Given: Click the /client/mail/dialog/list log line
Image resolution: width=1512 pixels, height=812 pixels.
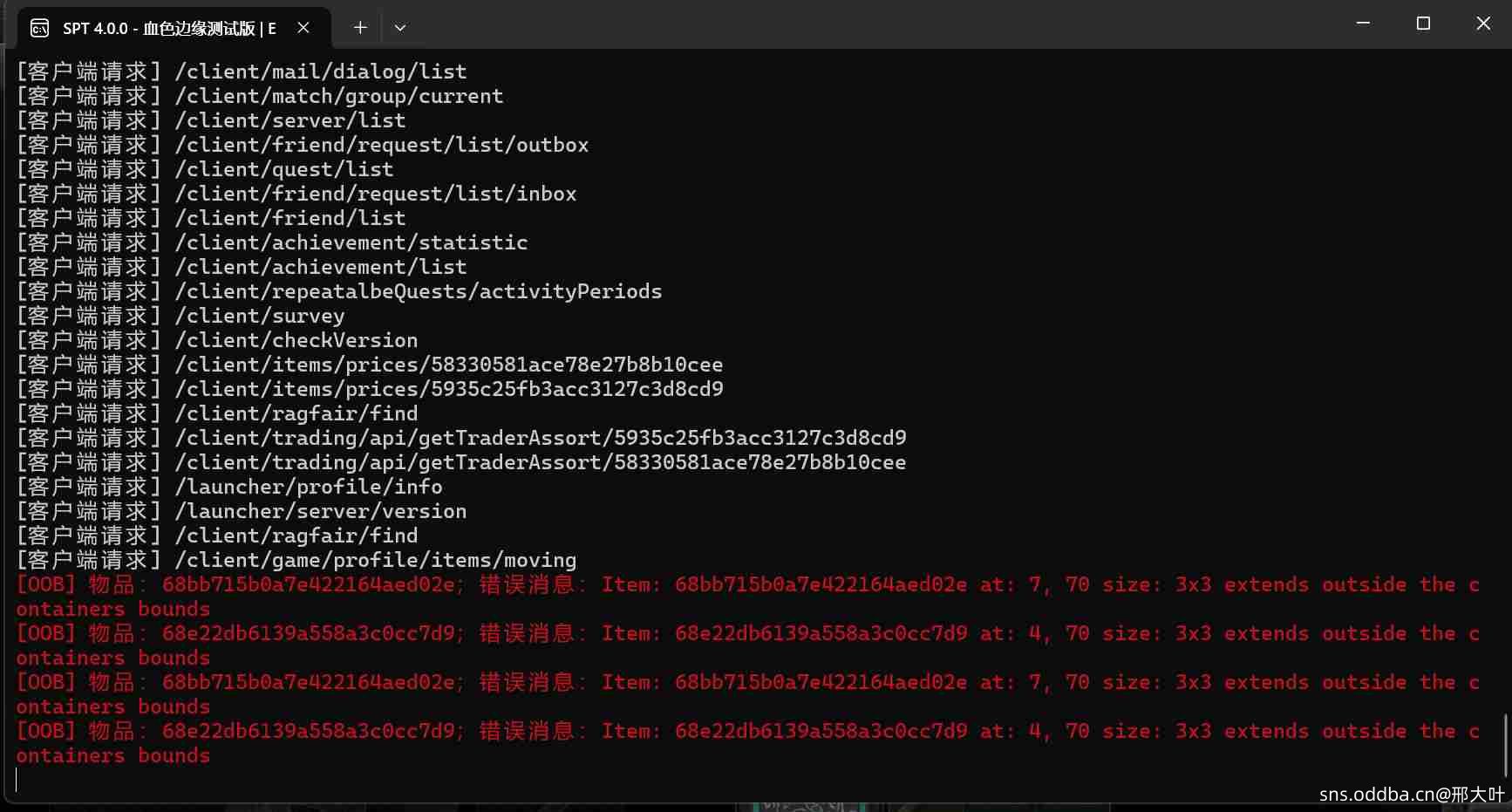Looking at the screenshot, I should pyautogui.click(x=320, y=72).
